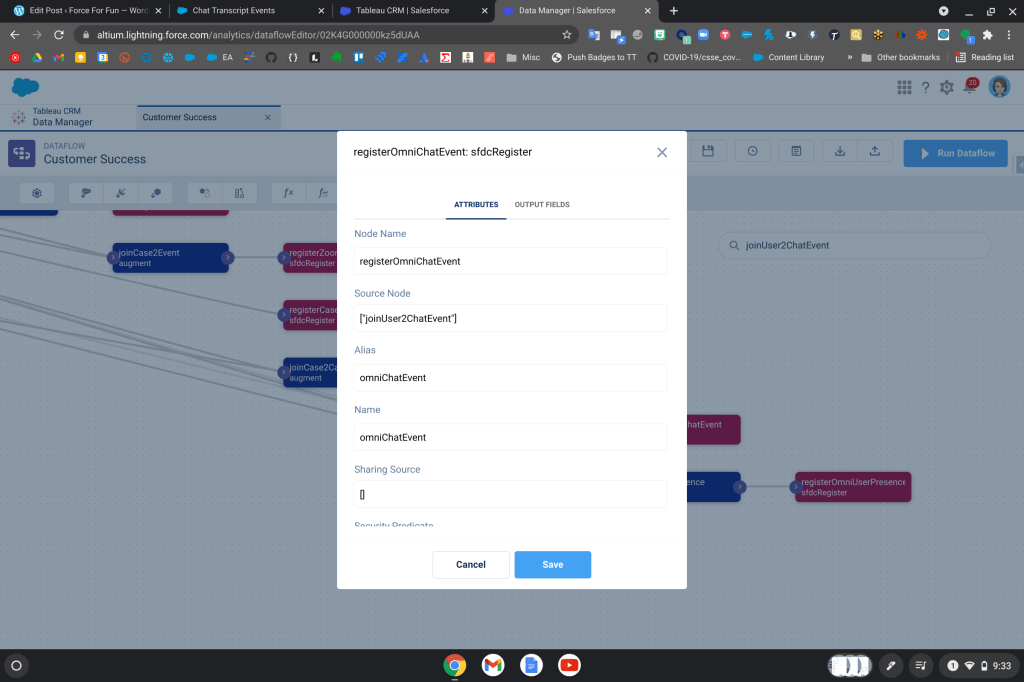
Task: Upload a dataflow JSON file
Action: (875, 151)
